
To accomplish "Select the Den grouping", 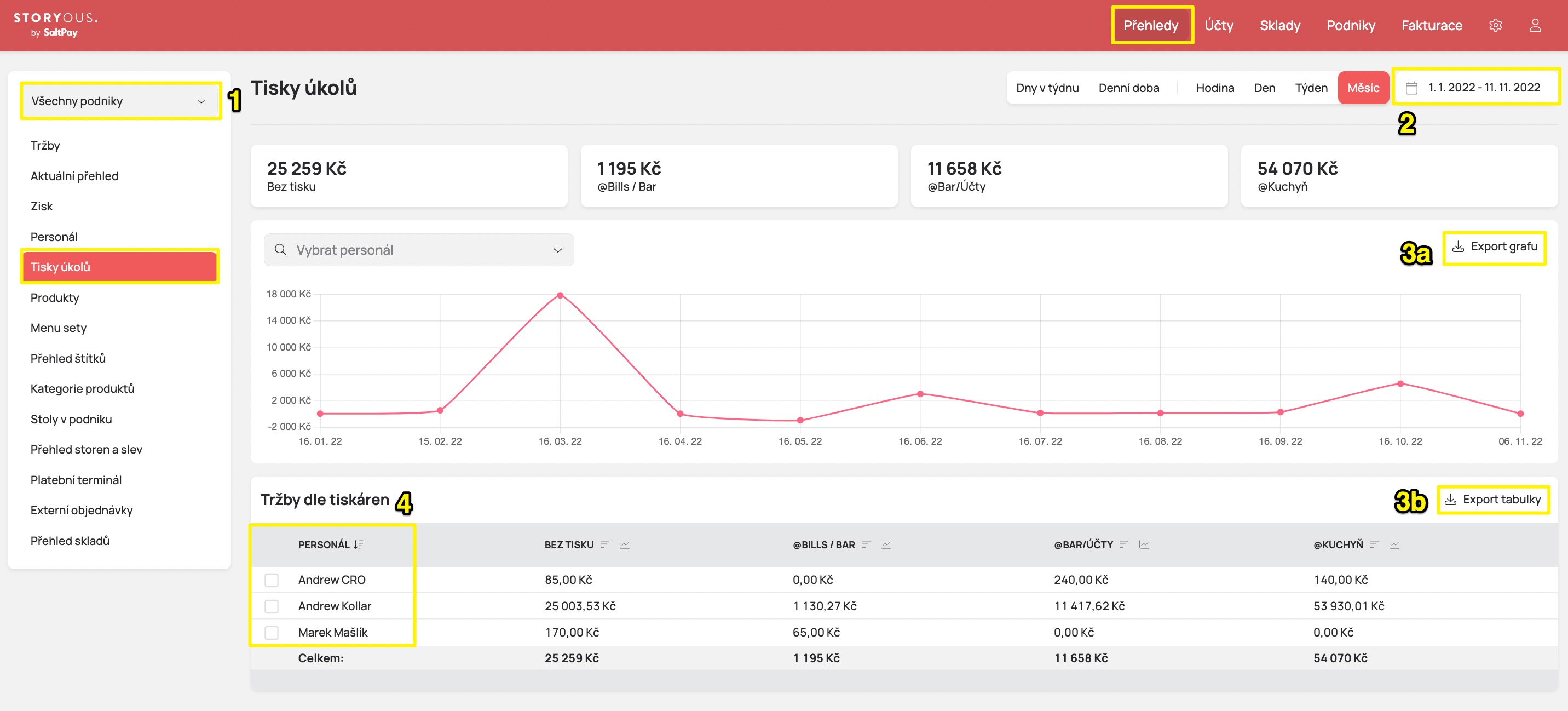I will (x=1265, y=88).
